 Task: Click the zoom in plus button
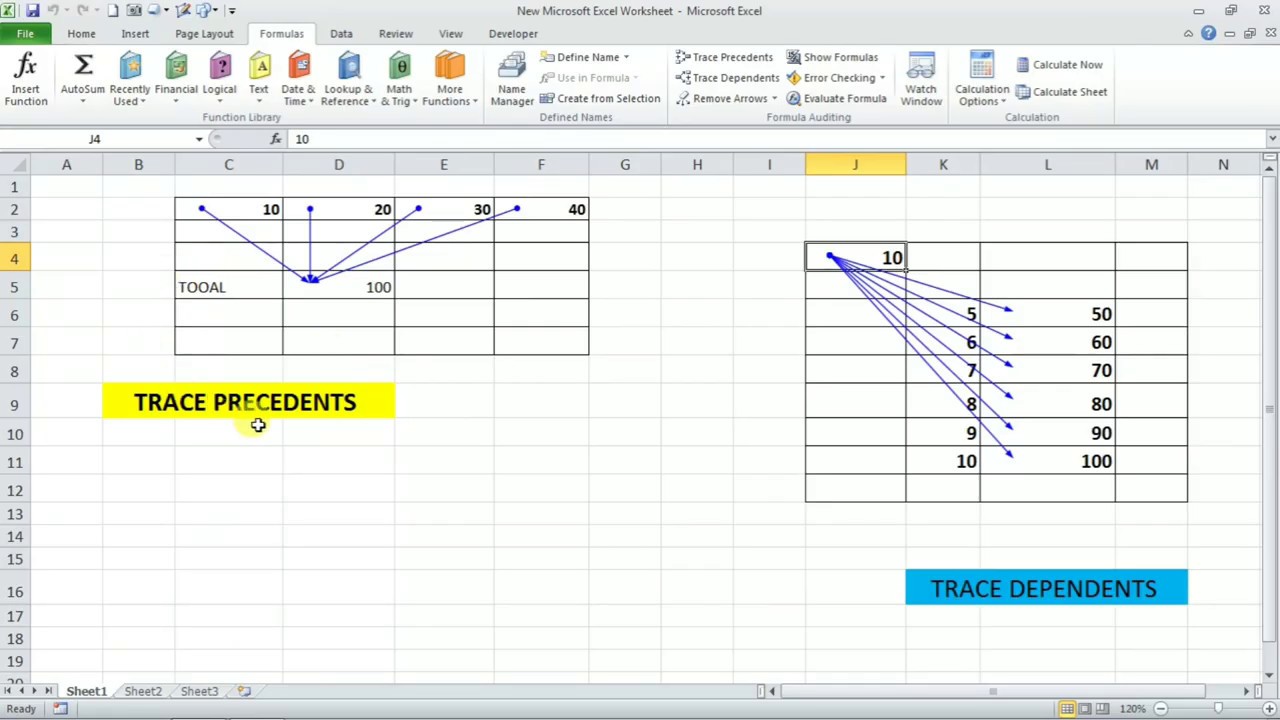pos(1270,709)
